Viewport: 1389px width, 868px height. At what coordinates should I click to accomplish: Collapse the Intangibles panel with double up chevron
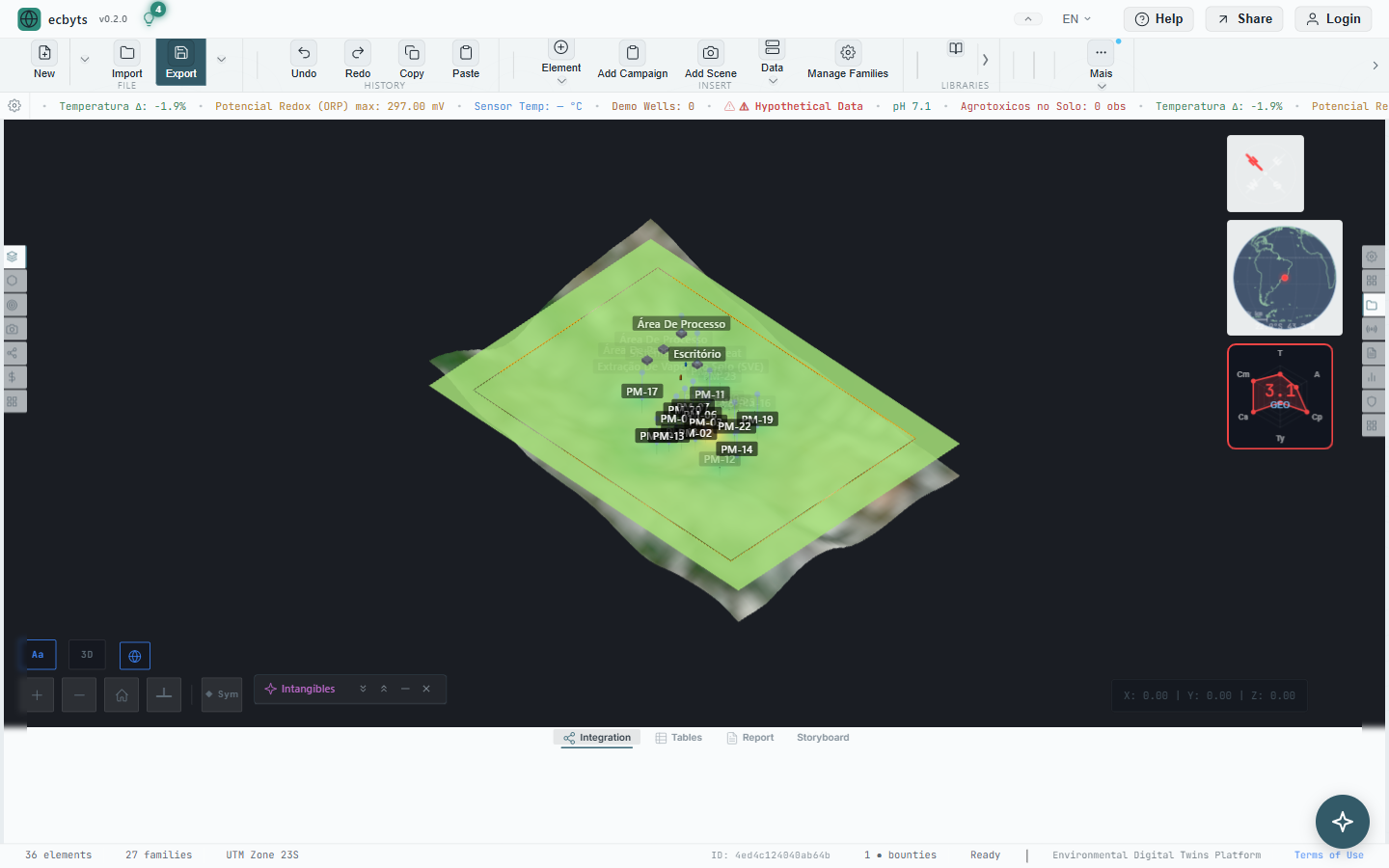[x=384, y=689]
